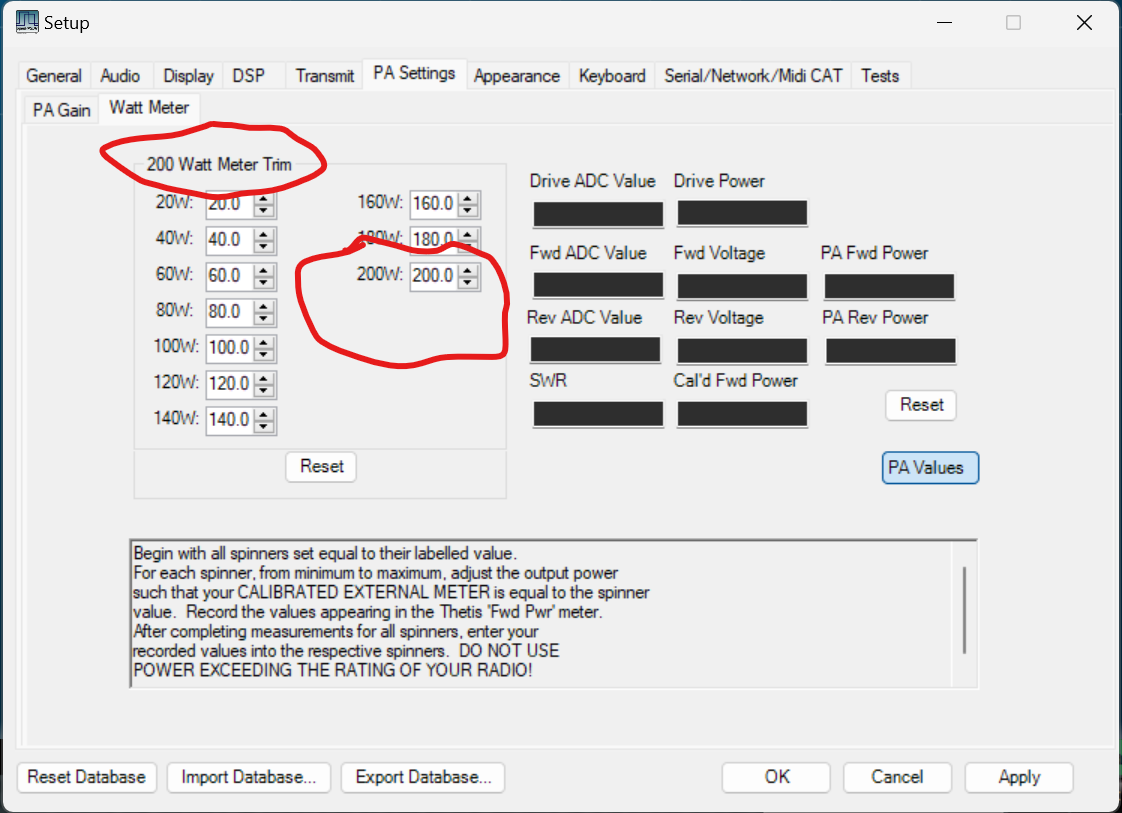
Task: Click Reset near PA Rev Power
Action: pos(920,405)
